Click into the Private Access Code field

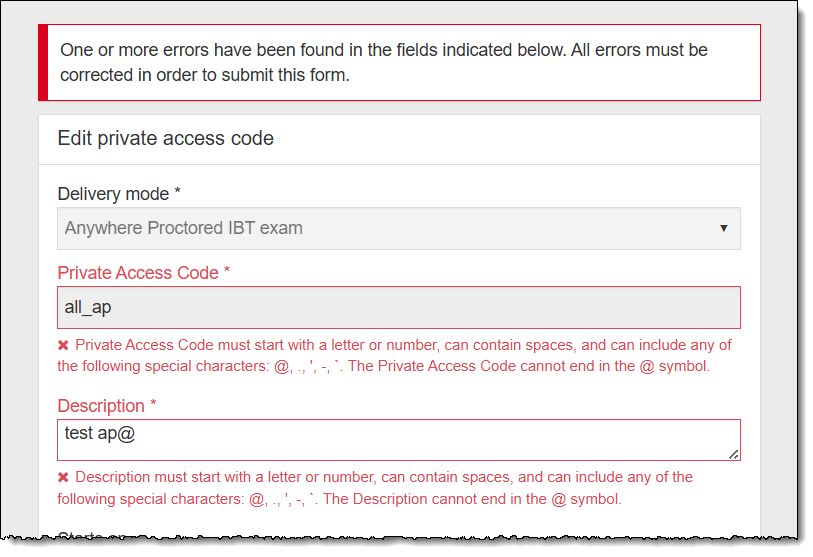tap(398, 308)
